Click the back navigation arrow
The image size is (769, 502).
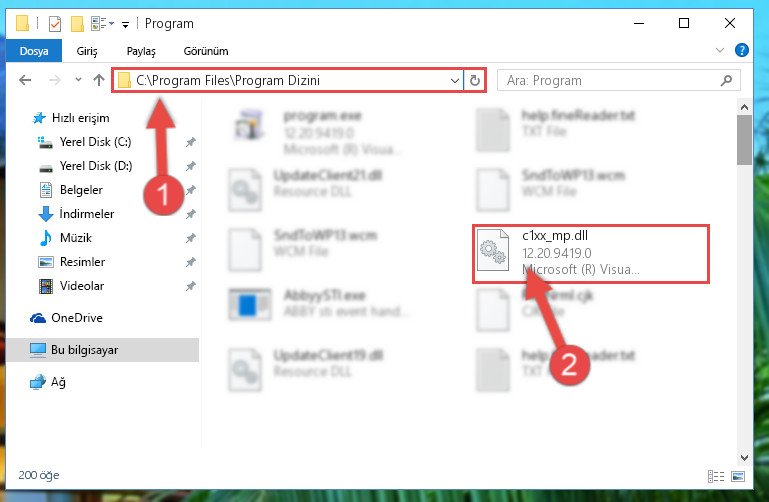[x=25, y=80]
